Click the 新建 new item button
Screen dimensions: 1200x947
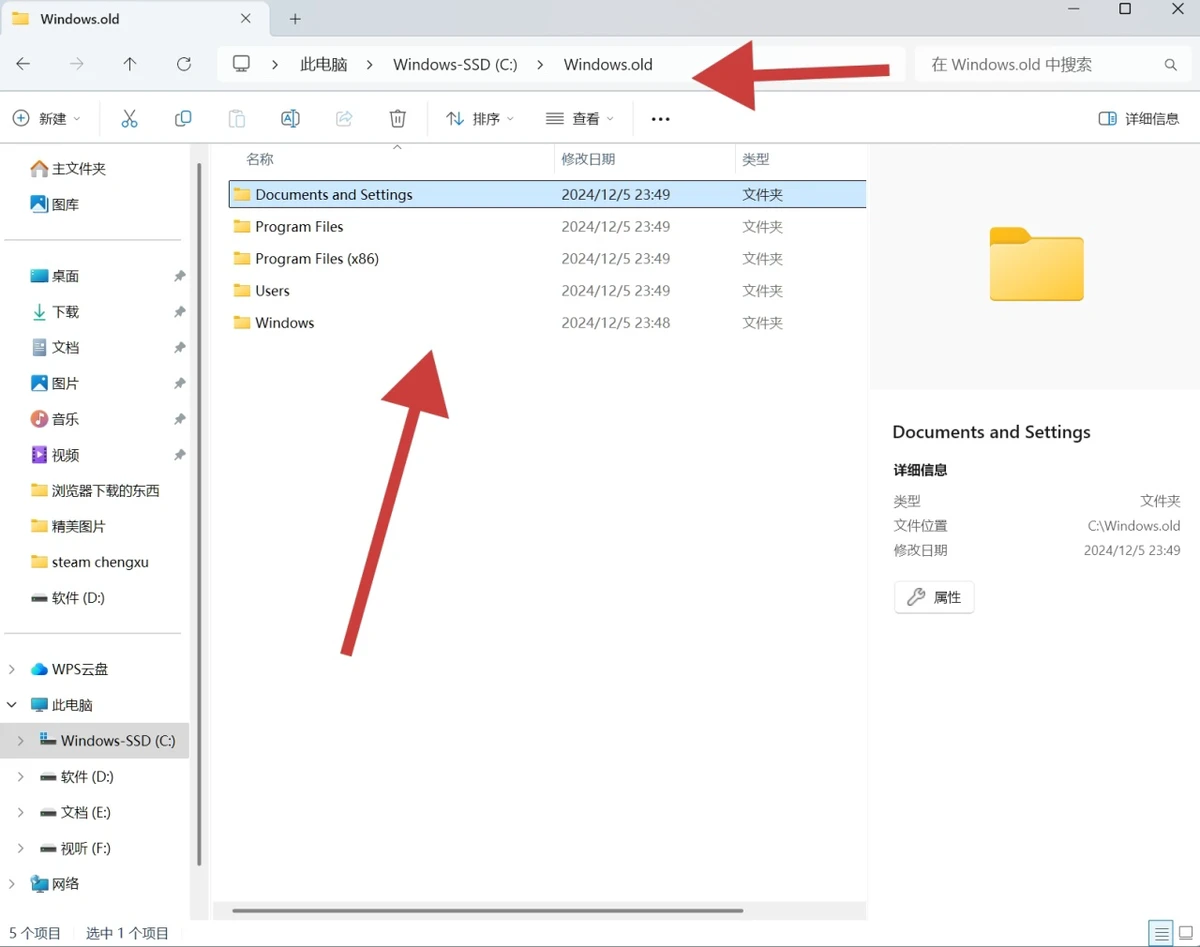[46, 119]
